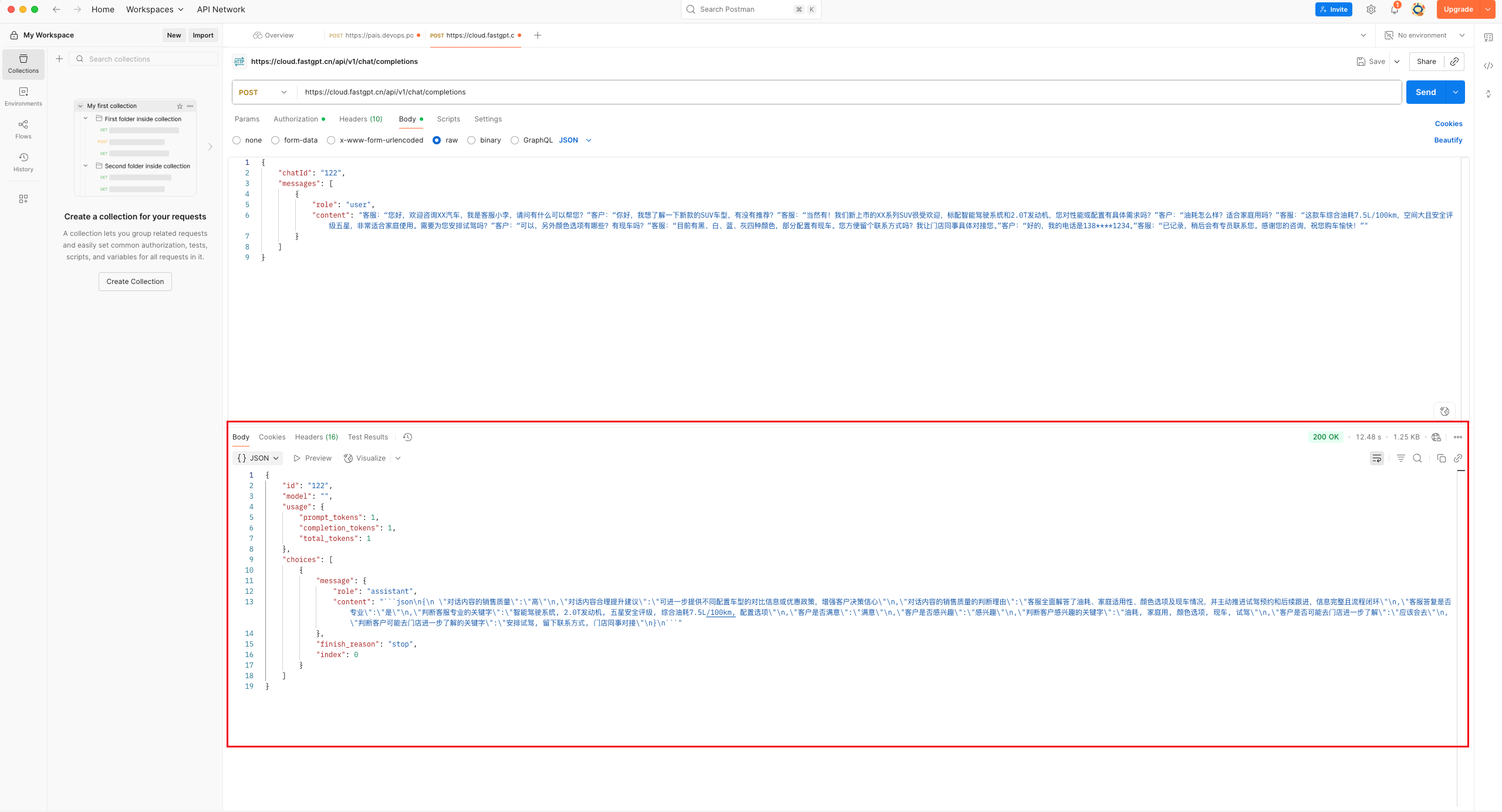Open the Scripts tab
Viewport: 1502px width, 812px height.
coord(448,119)
